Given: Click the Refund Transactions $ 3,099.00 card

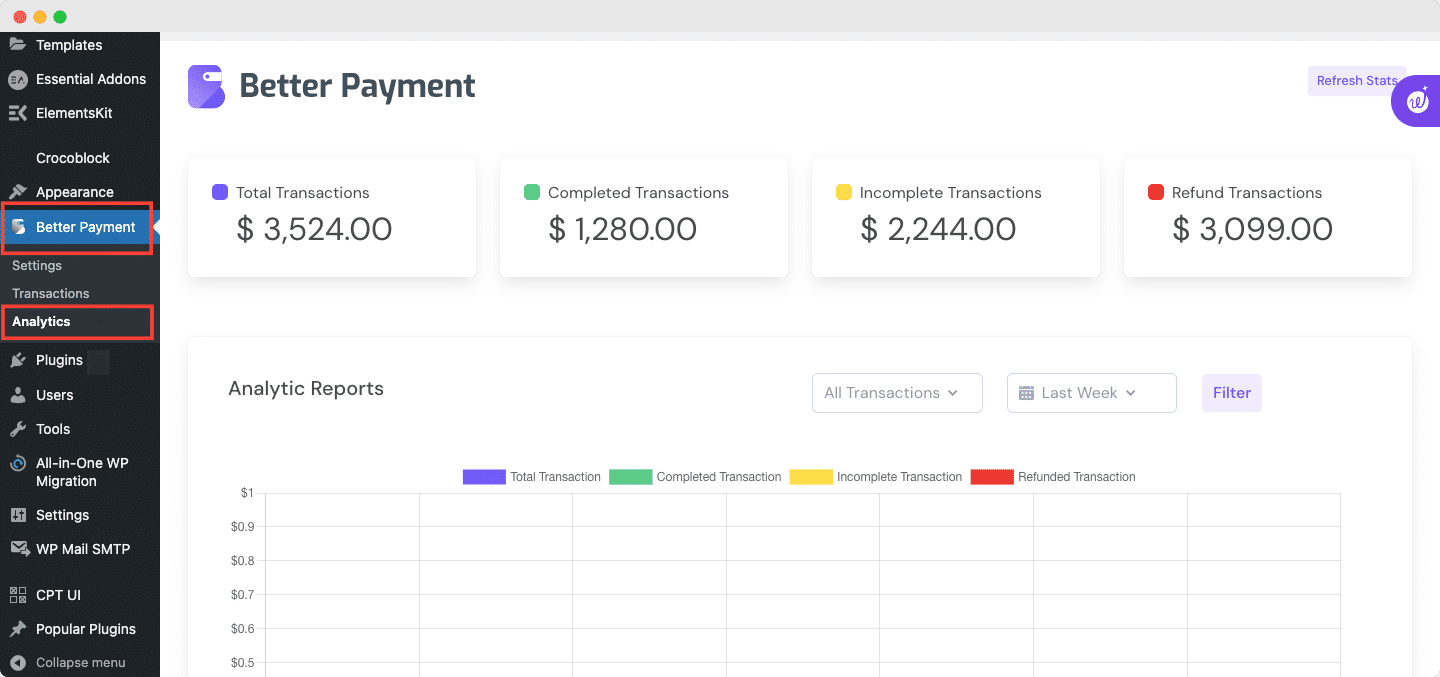Looking at the screenshot, I should click(1268, 217).
